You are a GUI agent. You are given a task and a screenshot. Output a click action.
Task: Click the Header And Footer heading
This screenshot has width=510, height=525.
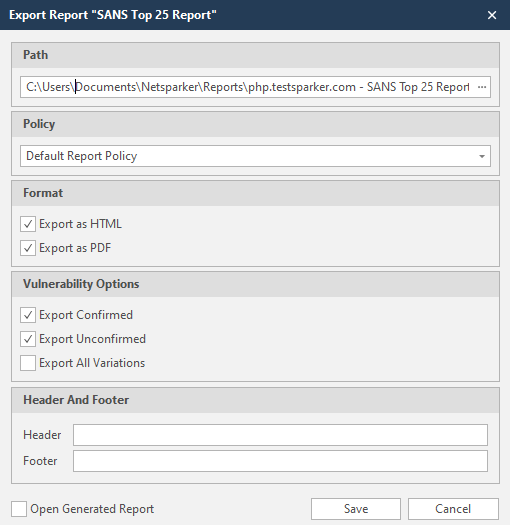pyautogui.click(x=76, y=400)
